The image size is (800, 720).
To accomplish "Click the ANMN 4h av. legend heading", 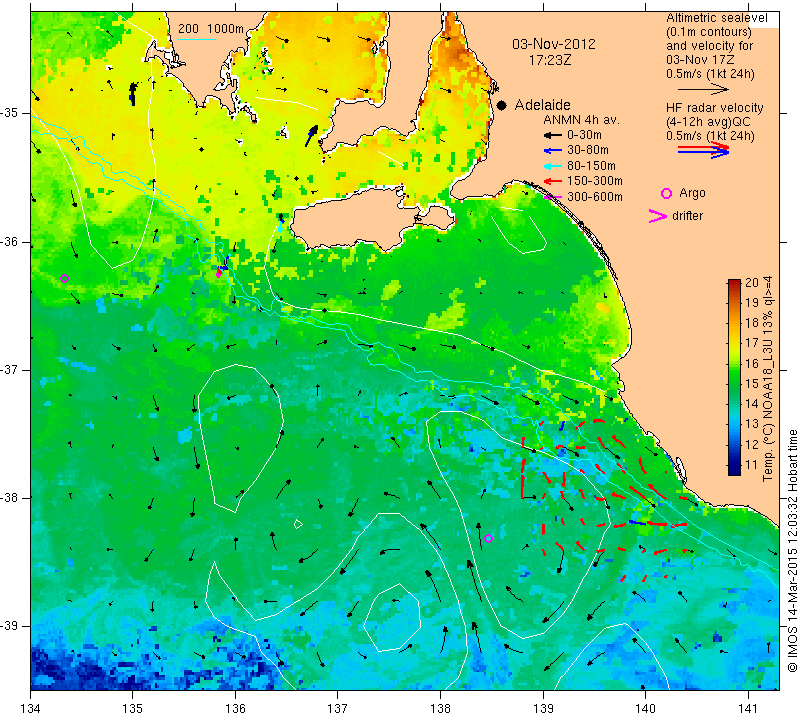I will coord(581,120).
